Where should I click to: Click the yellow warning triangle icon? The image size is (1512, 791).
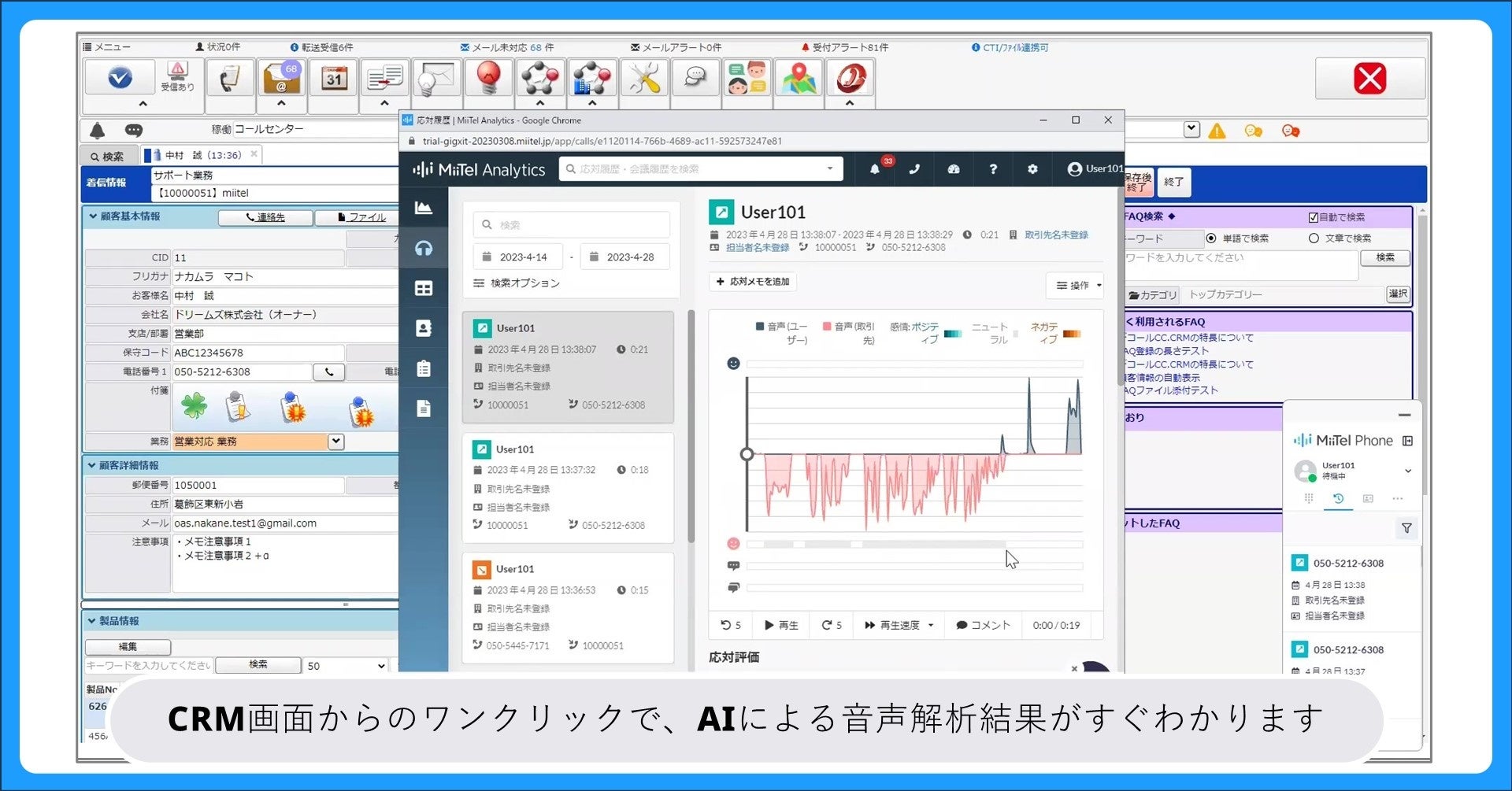[x=1217, y=131]
